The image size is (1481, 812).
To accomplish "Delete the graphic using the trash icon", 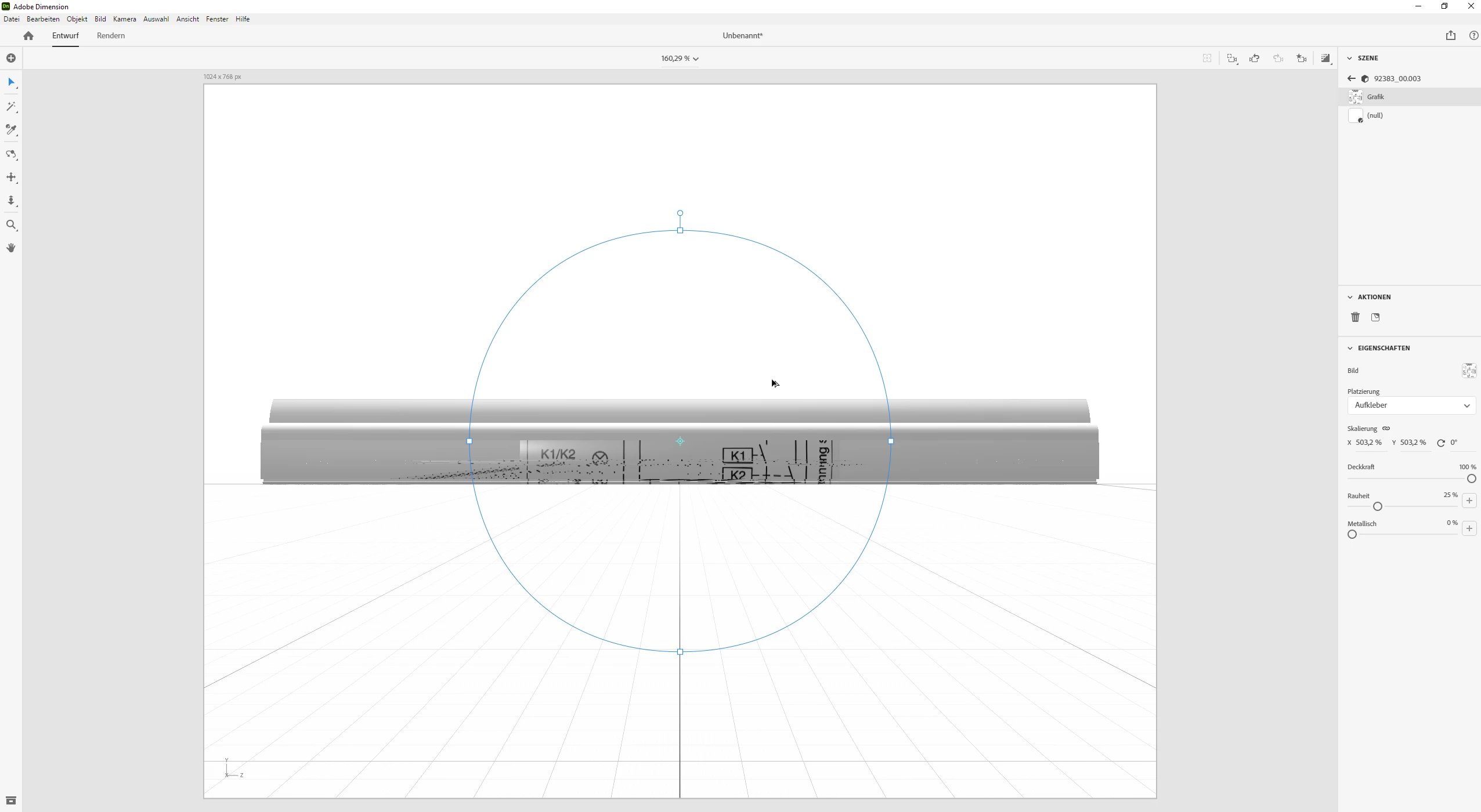I will pyautogui.click(x=1355, y=317).
